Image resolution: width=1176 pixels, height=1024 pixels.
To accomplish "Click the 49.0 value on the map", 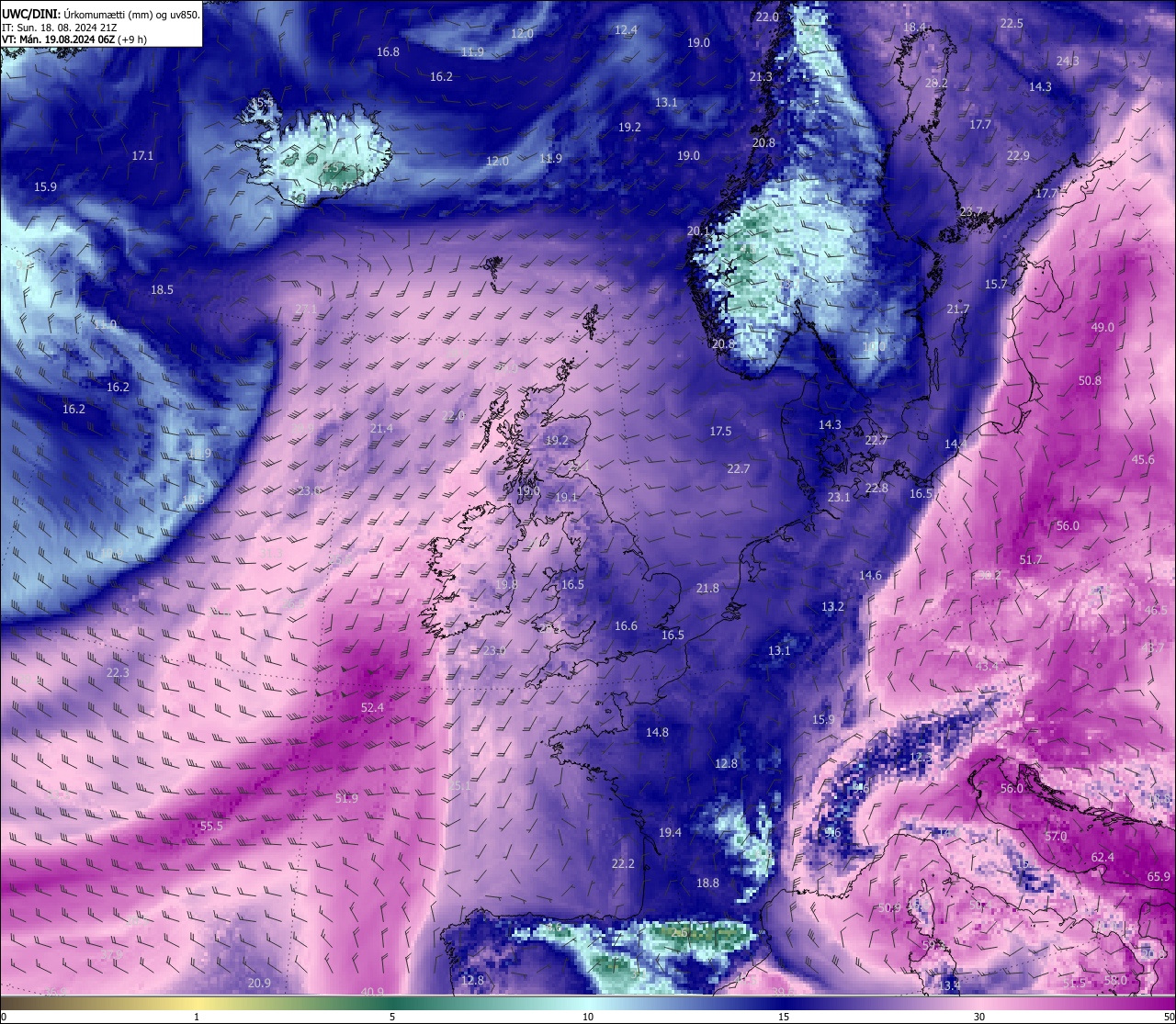I will [x=1102, y=328].
